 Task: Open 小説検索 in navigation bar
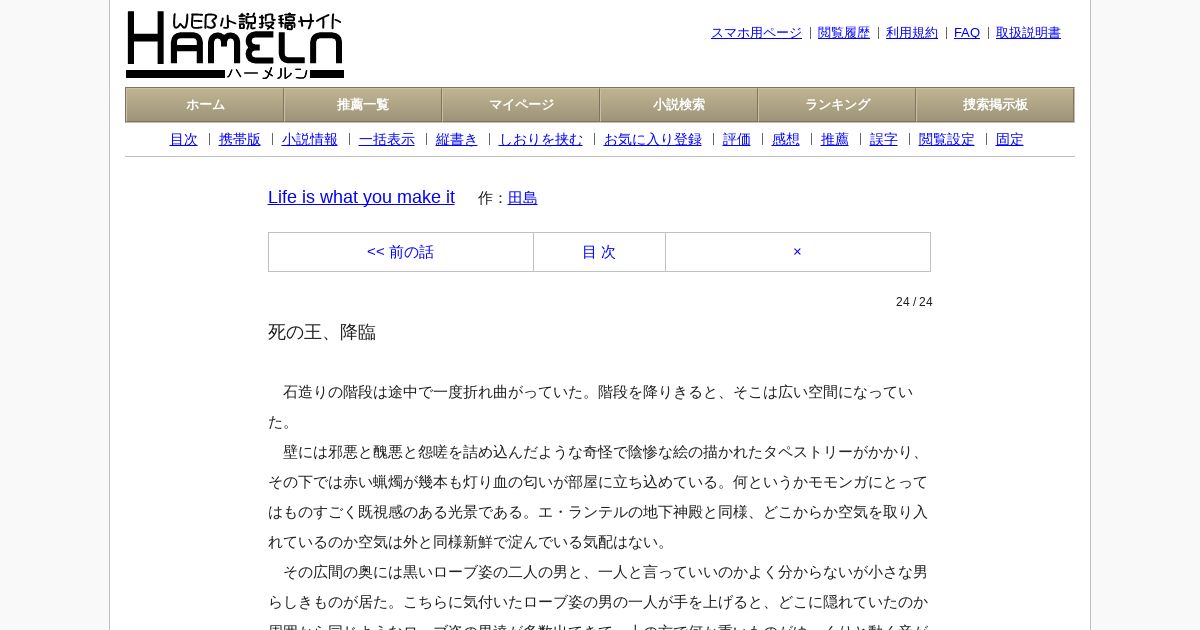pyautogui.click(x=679, y=105)
